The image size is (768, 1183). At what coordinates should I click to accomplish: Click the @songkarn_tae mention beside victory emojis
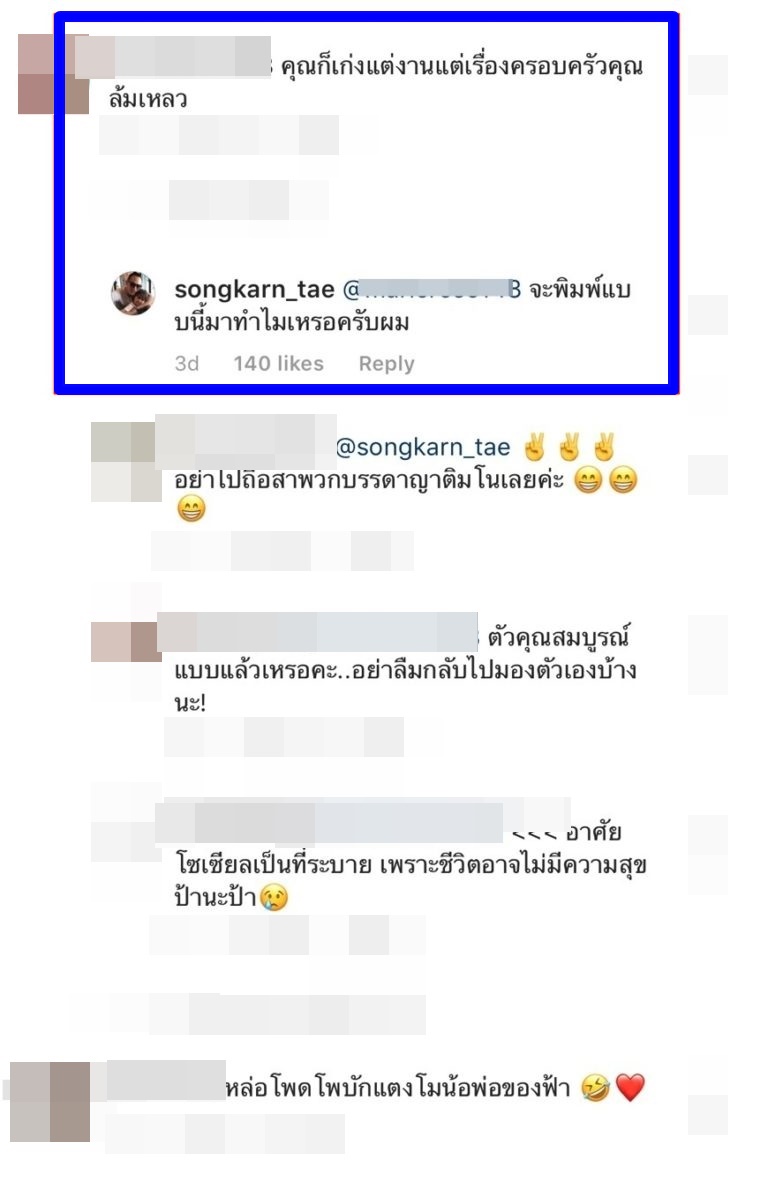[422, 447]
